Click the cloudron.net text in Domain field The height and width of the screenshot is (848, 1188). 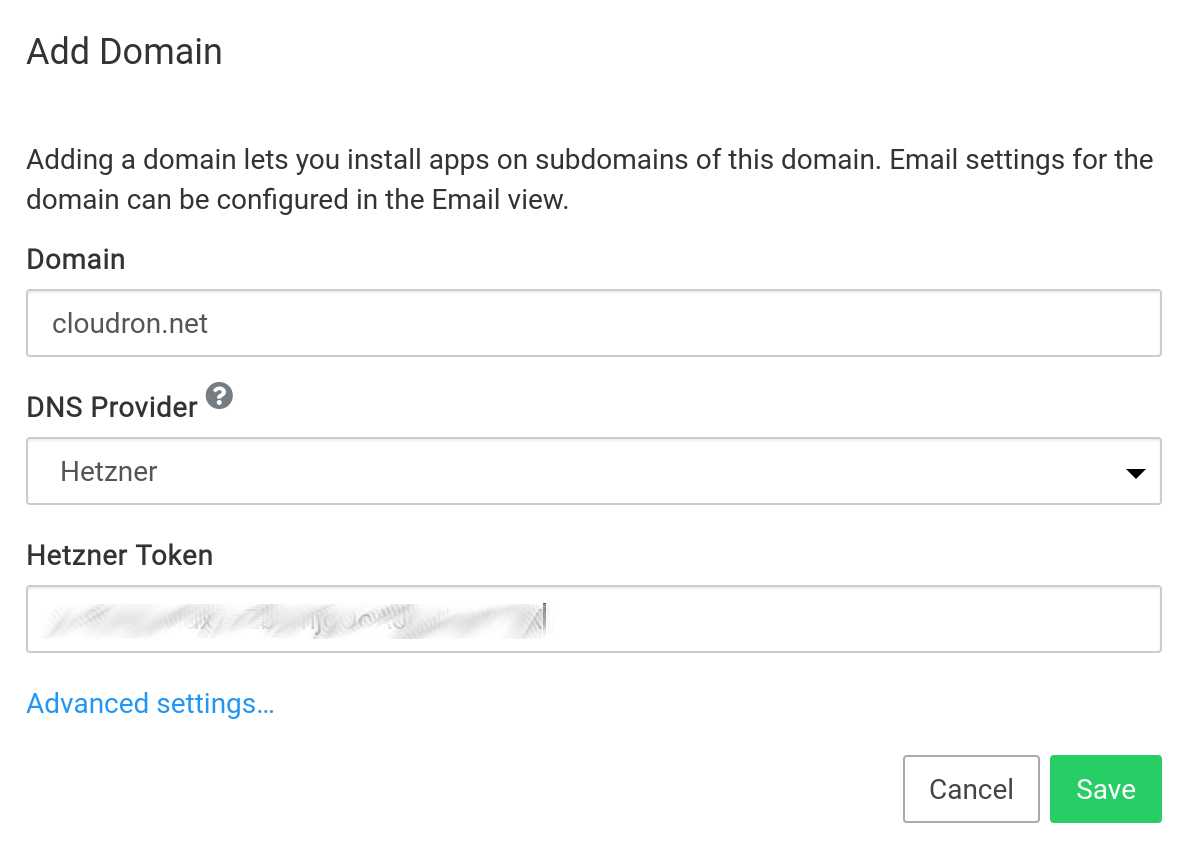[130, 324]
